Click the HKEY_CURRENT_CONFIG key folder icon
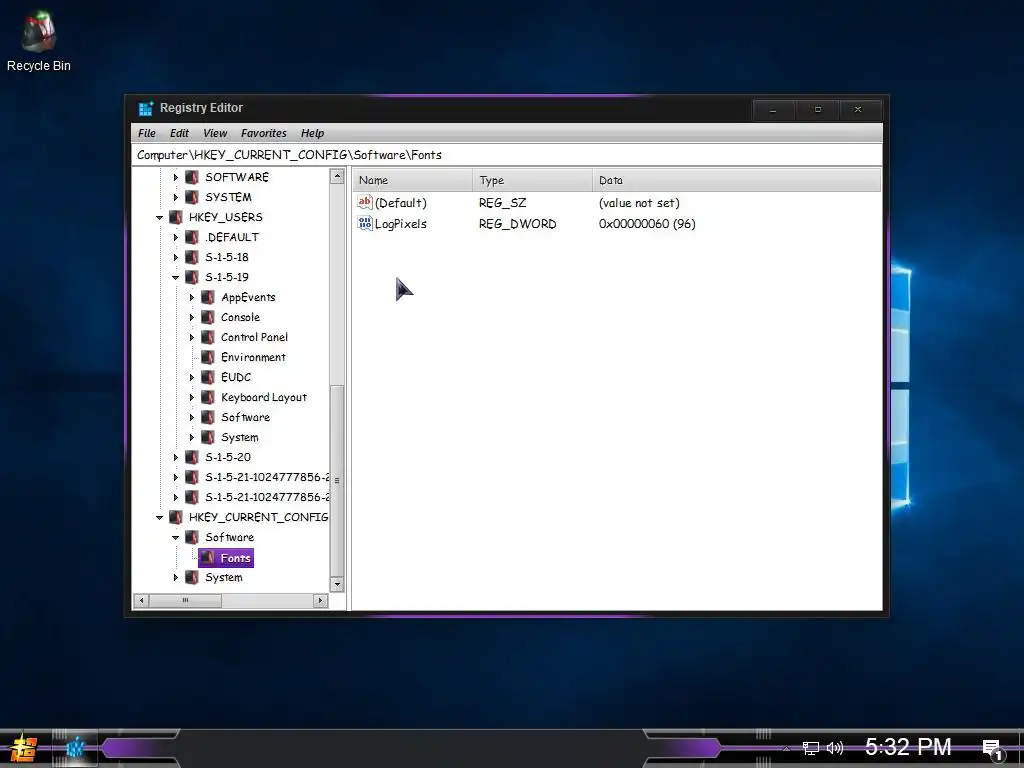This screenshot has height=768, width=1024. (176, 517)
